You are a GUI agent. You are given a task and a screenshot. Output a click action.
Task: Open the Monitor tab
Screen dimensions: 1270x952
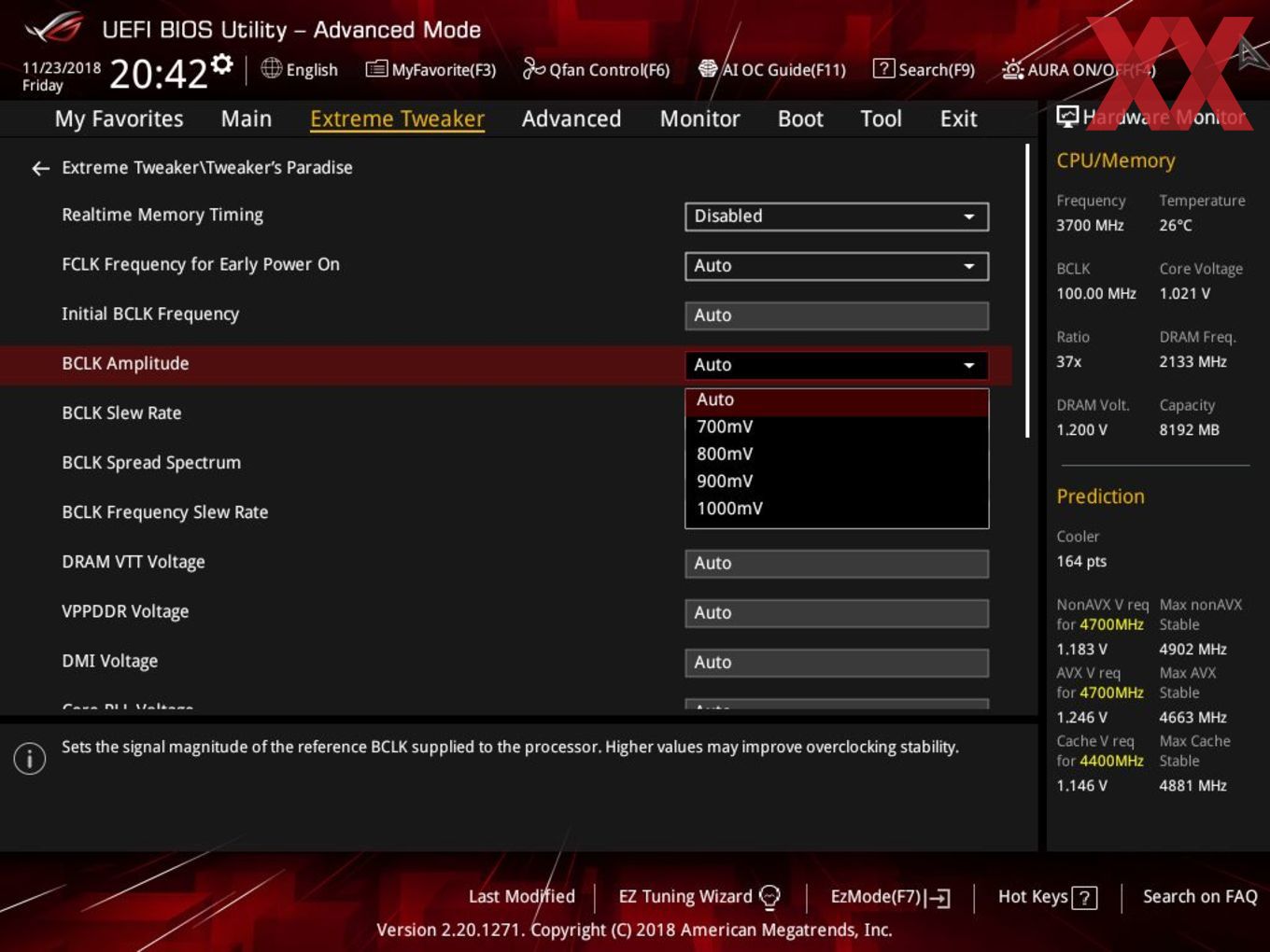[x=699, y=119]
